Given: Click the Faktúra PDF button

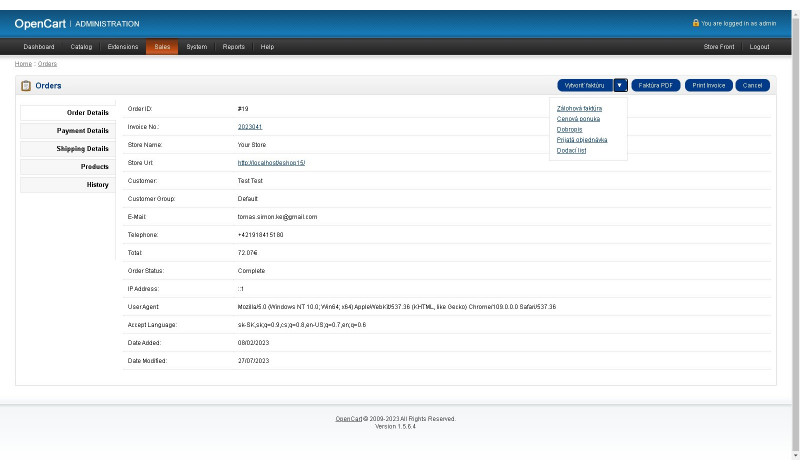Looking at the screenshot, I should coord(656,85).
